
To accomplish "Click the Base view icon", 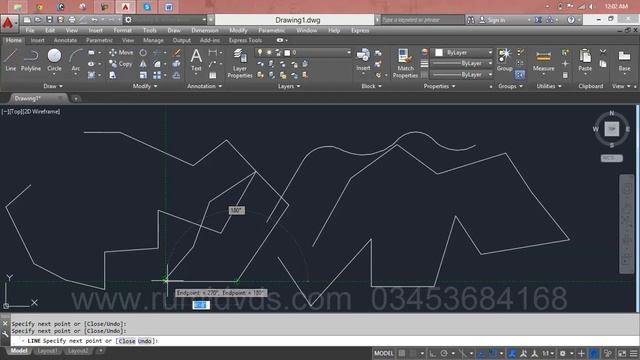I will (624, 60).
